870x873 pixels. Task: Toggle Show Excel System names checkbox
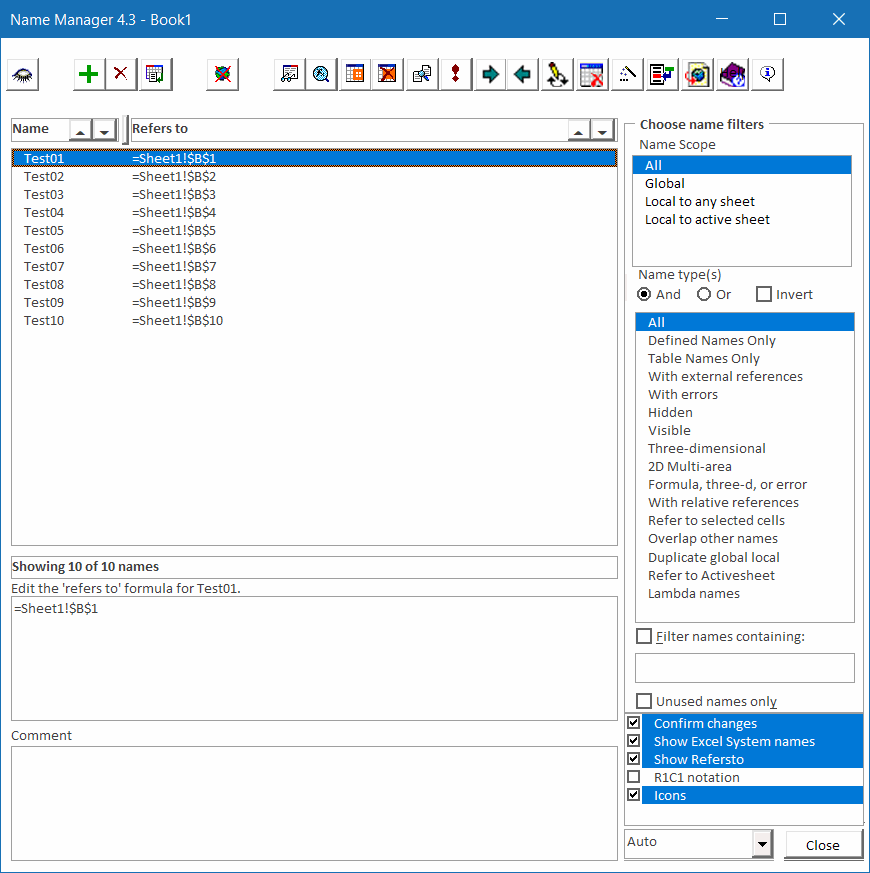(x=633, y=741)
